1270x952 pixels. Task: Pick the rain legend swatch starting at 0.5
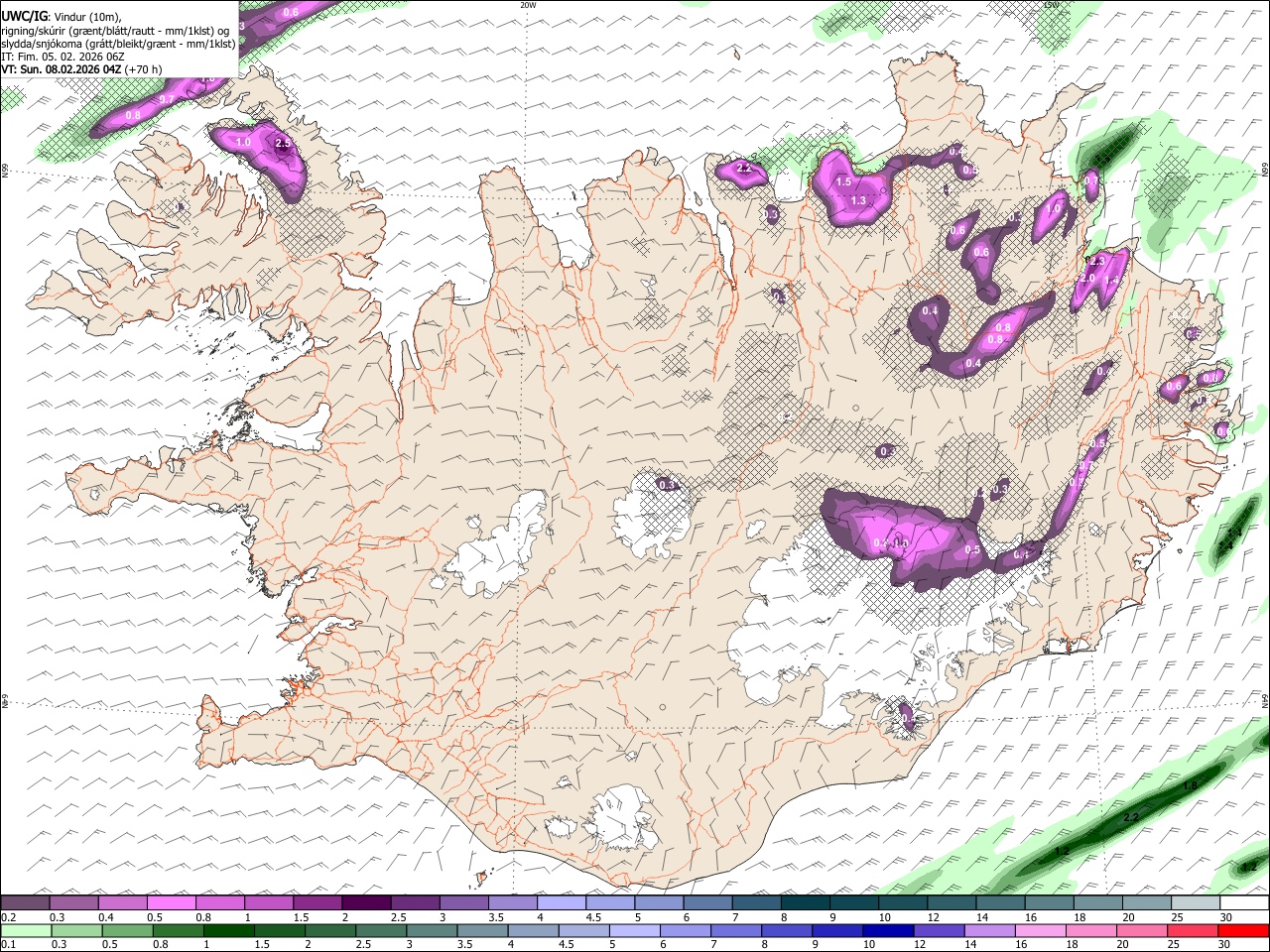(129, 931)
